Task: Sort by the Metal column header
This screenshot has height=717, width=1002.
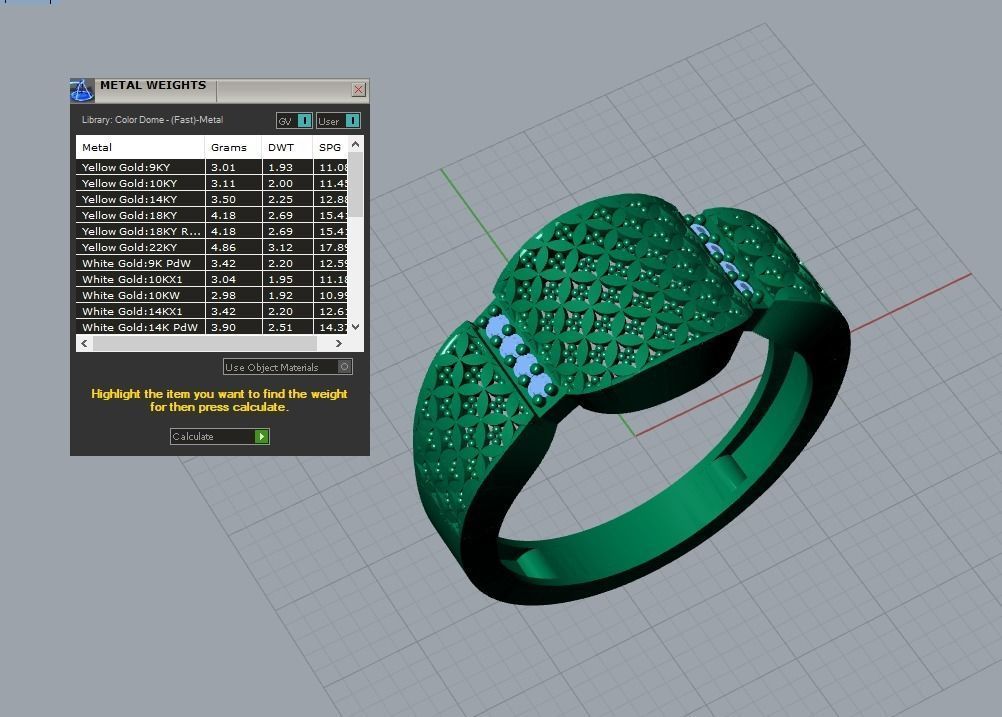Action: click(140, 147)
